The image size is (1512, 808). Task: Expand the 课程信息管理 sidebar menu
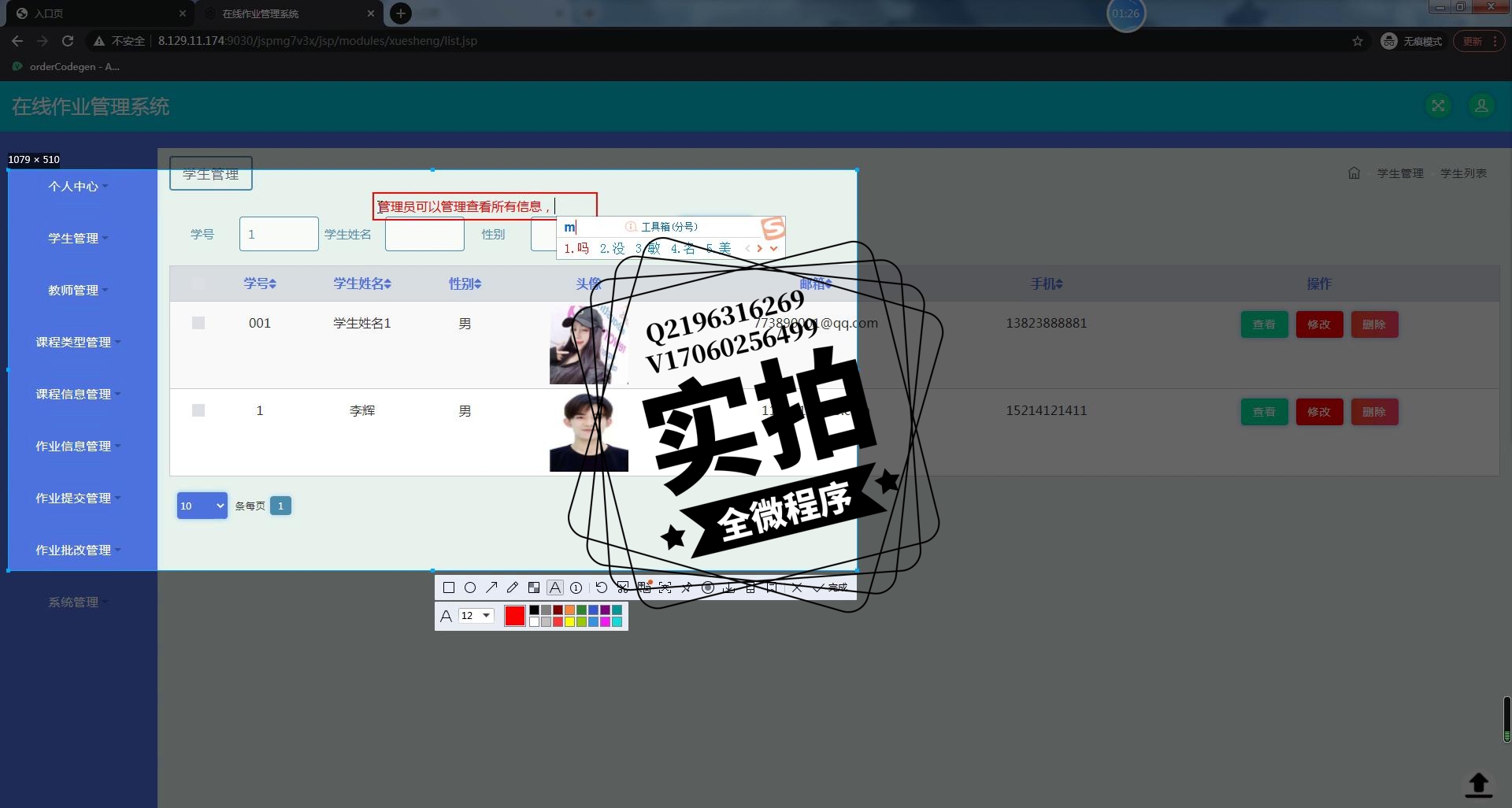[x=78, y=395]
